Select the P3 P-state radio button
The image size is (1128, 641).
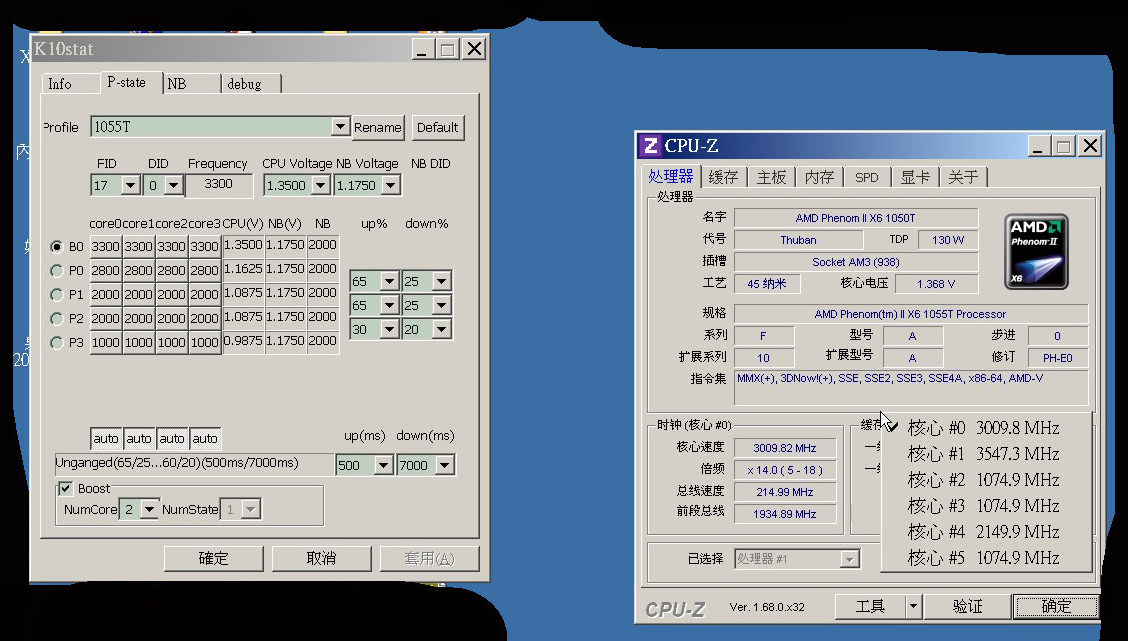tap(57, 343)
